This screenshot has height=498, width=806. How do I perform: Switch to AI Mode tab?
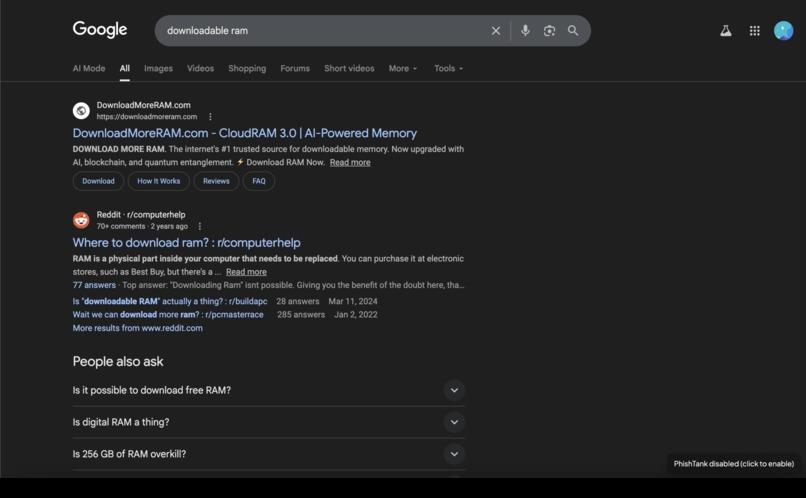[x=89, y=68]
